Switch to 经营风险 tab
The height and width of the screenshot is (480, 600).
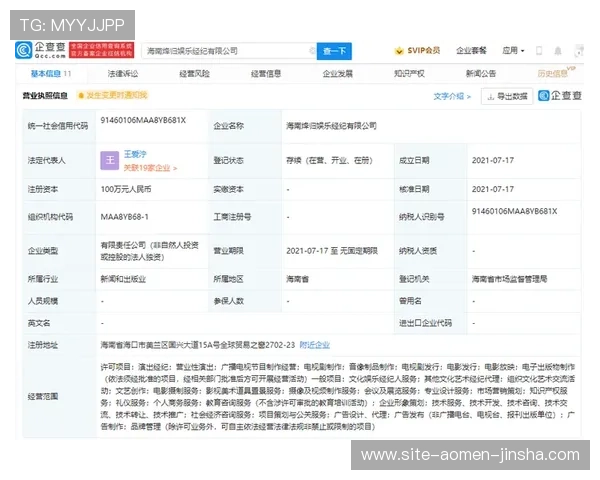tap(194, 73)
